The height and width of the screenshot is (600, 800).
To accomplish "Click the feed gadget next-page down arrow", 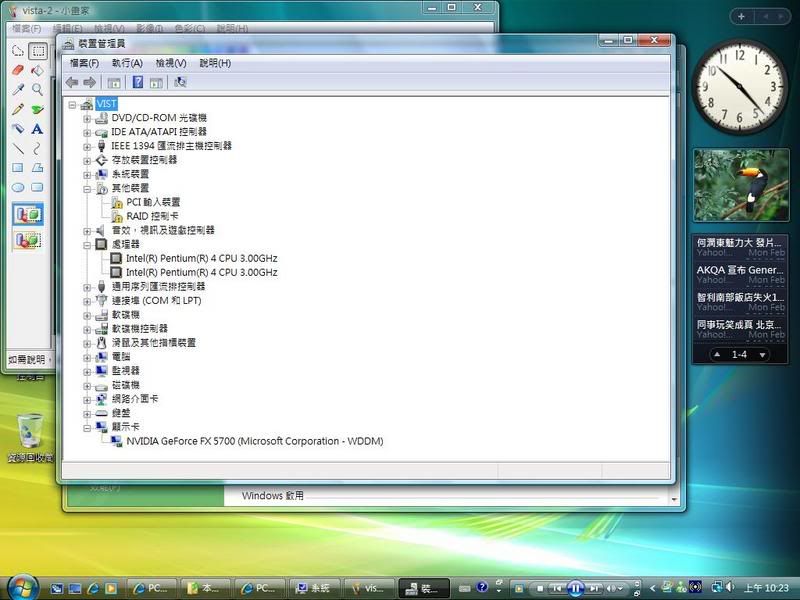I will 762,355.
